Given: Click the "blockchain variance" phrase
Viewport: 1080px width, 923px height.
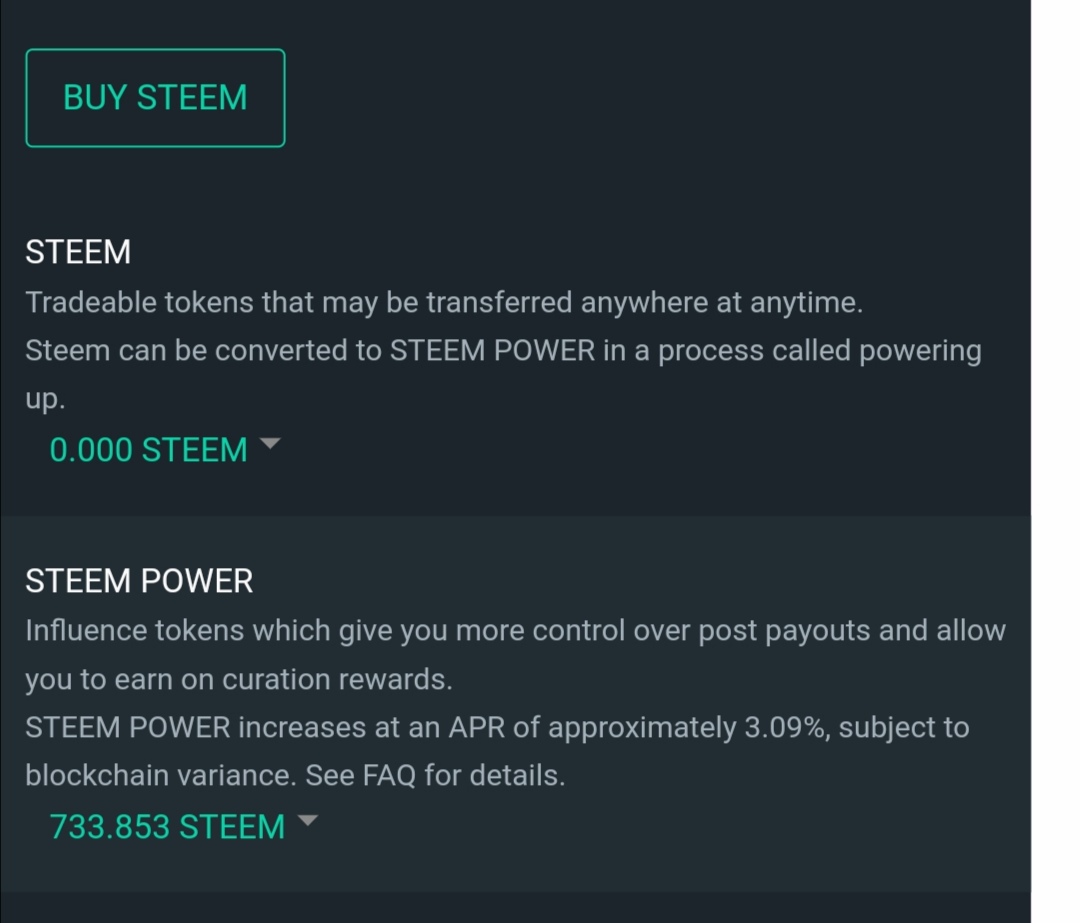Looking at the screenshot, I should (x=160, y=775).
